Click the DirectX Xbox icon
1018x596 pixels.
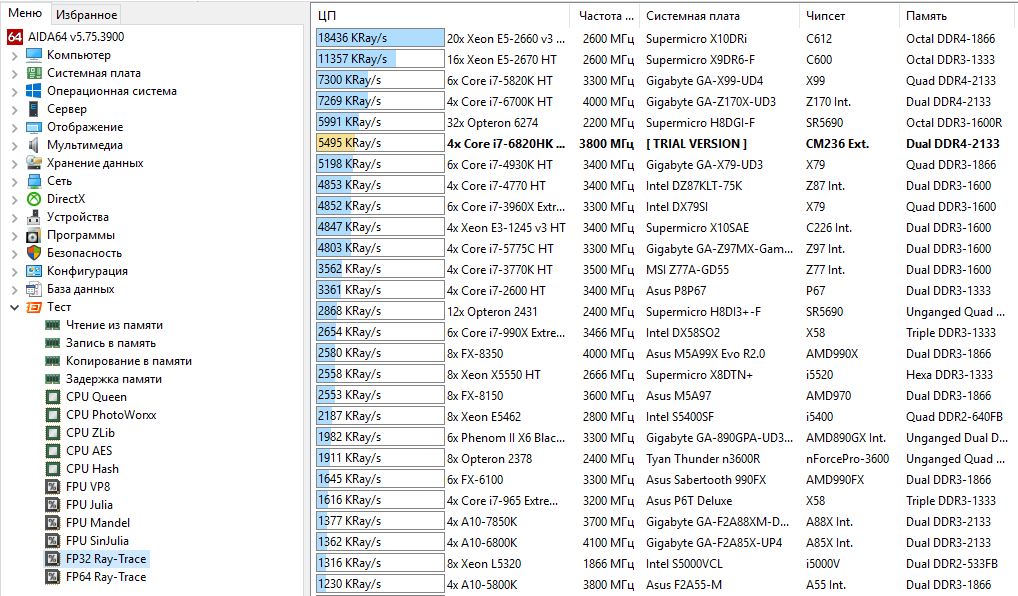click(x=34, y=199)
